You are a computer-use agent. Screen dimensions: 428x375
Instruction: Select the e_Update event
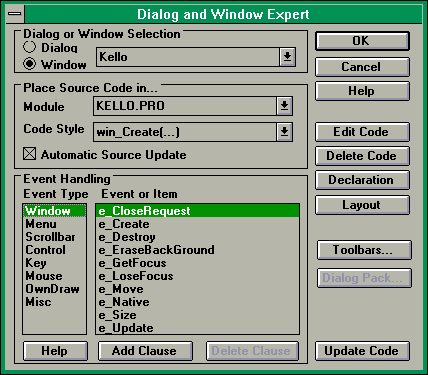(x=197, y=328)
